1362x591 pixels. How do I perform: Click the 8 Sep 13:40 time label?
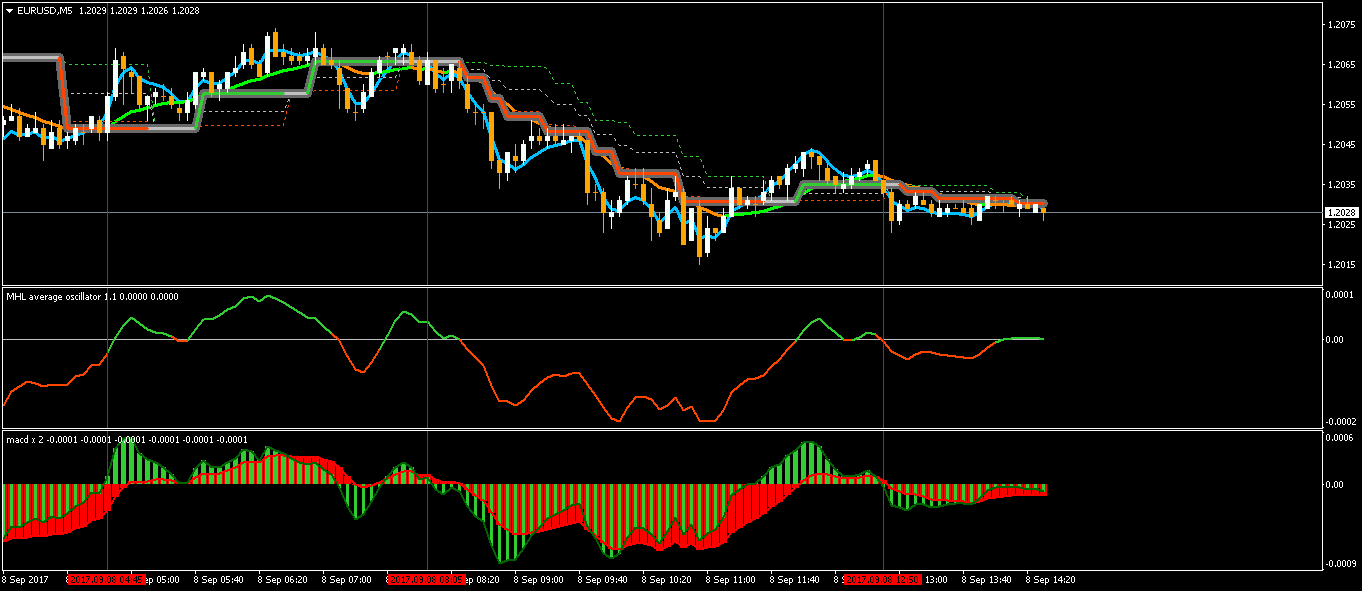pos(987,579)
